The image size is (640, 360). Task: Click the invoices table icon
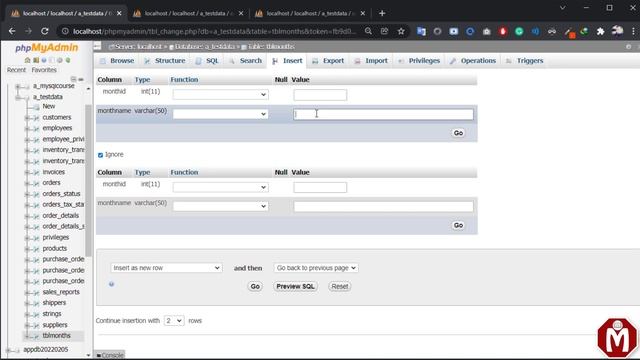pos(36,172)
